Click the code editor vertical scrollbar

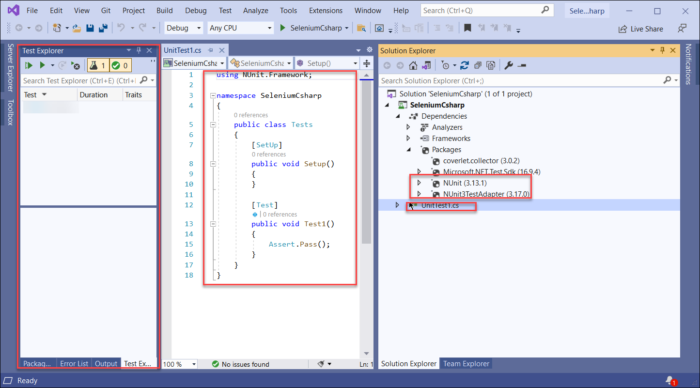pos(367,161)
